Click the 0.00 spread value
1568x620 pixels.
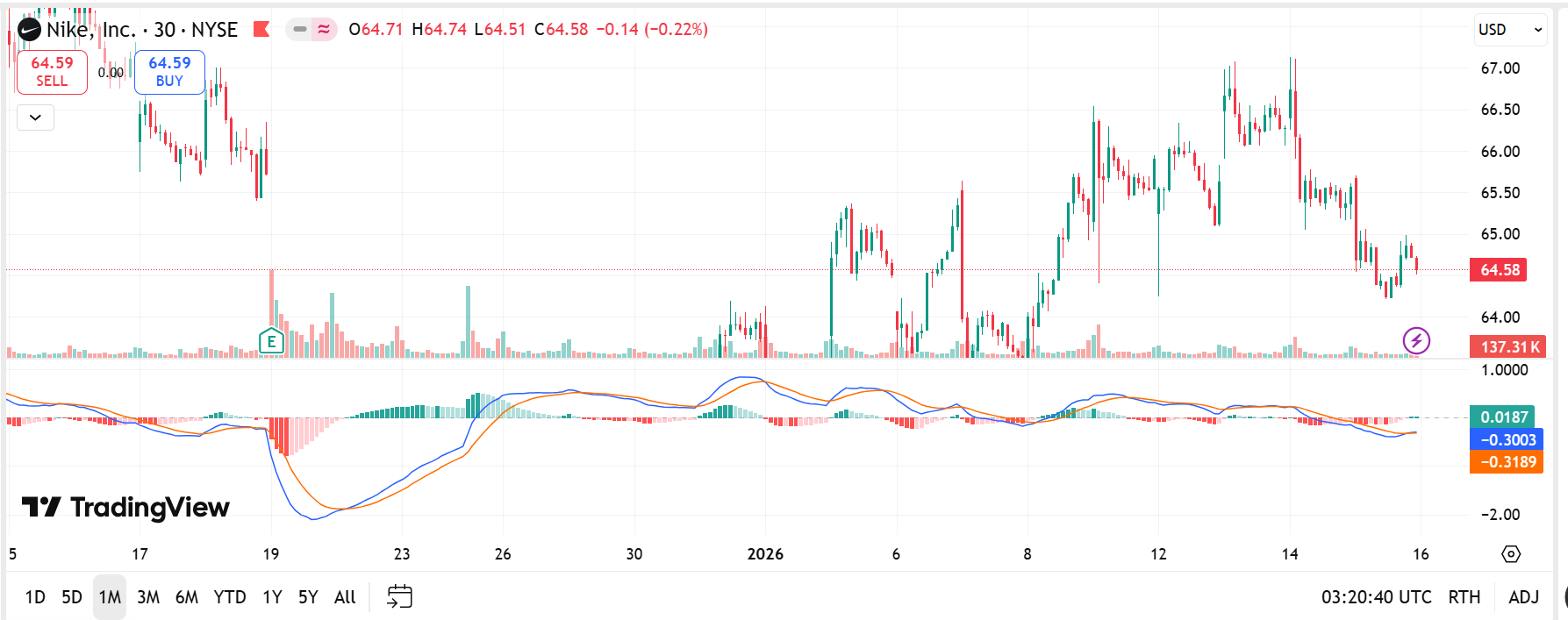111,73
